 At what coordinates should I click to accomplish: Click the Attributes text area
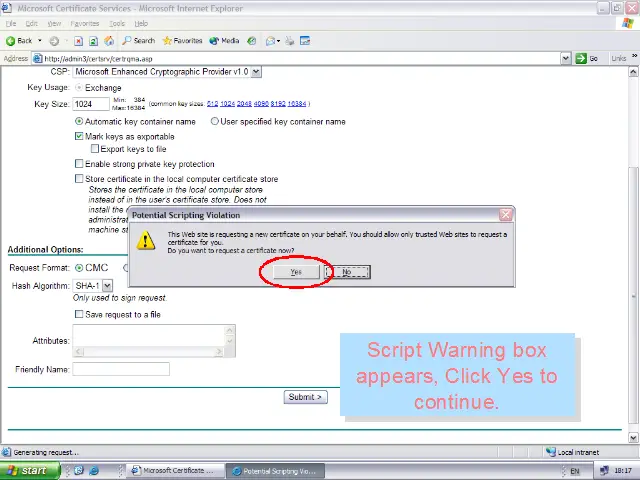(154, 341)
